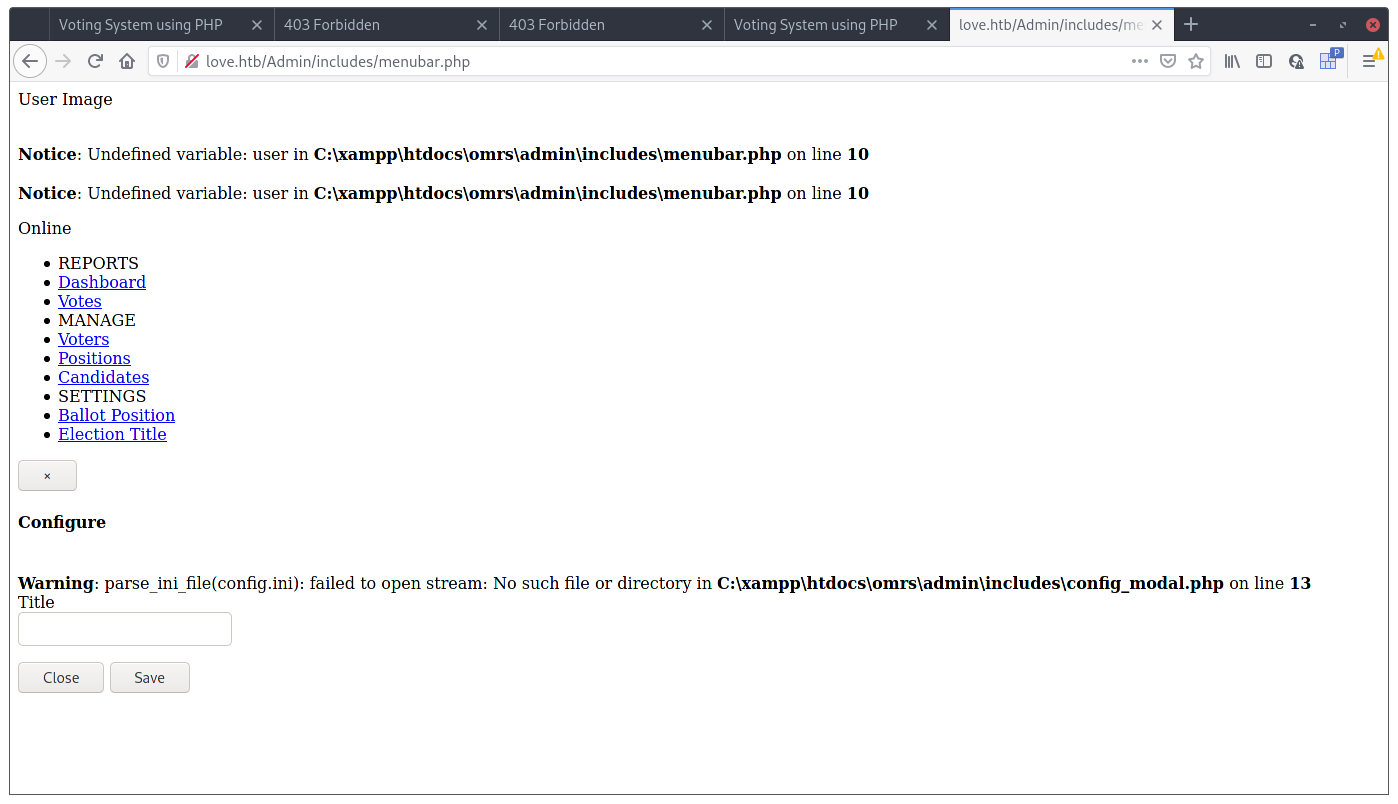1398x804 pixels.
Task: Open the browser home page
Action: point(127,61)
